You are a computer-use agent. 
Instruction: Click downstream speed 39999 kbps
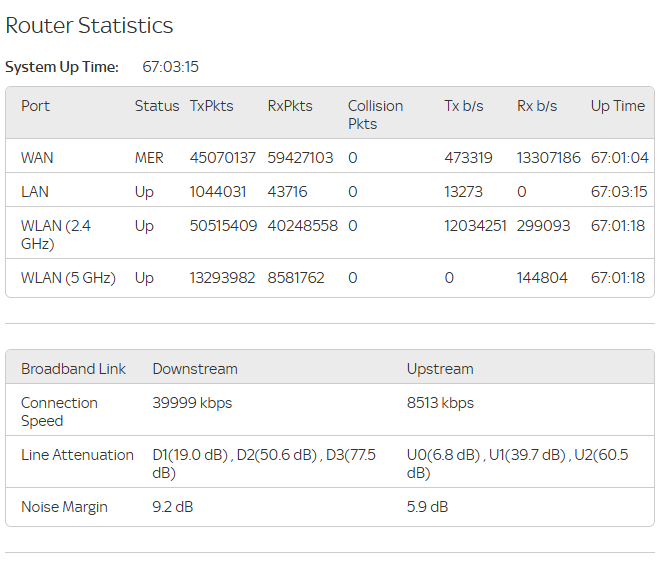192,403
